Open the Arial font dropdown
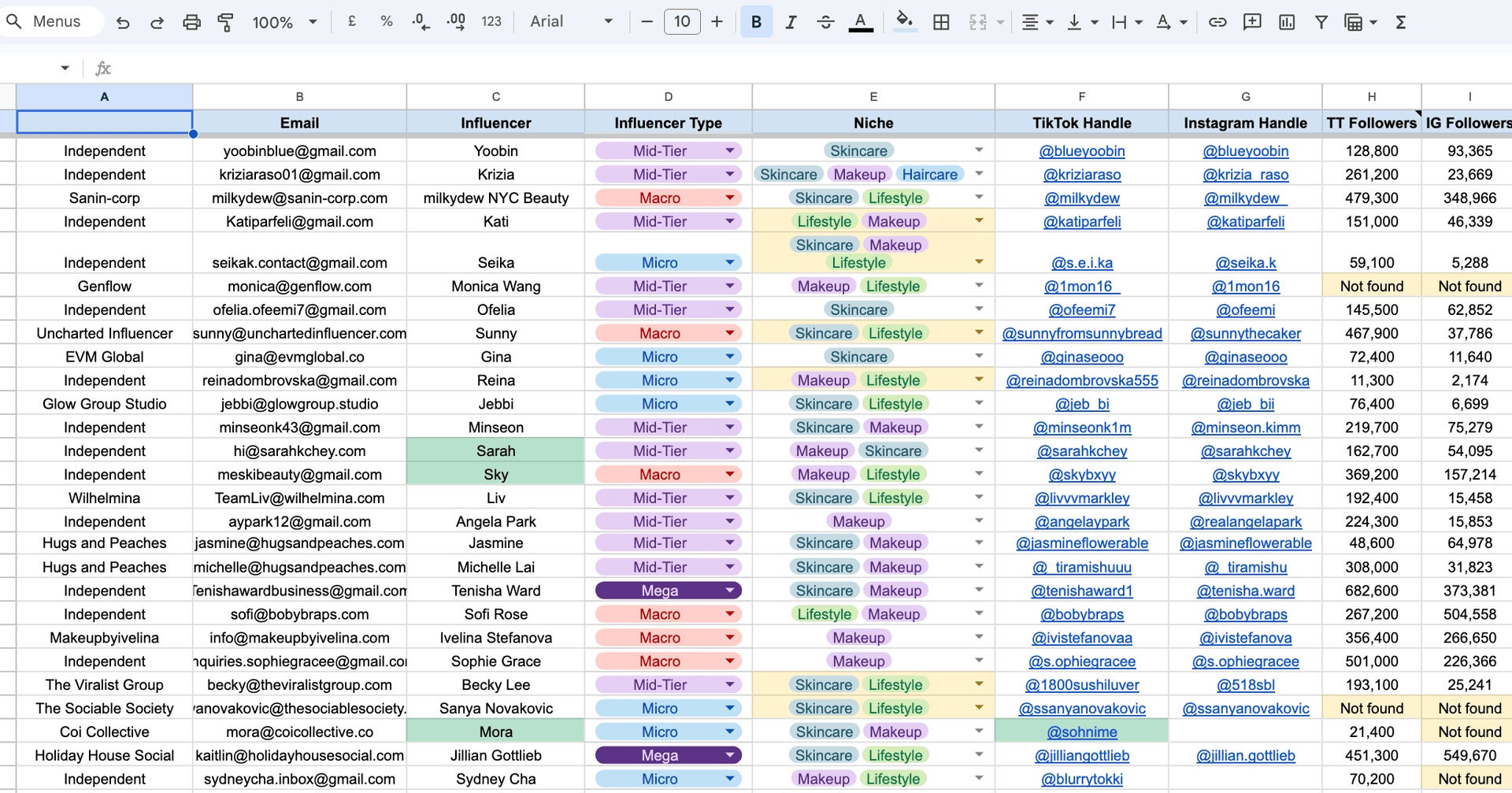Image resolution: width=1512 pixels, height=793 pixels. click(x=571, y=22)
